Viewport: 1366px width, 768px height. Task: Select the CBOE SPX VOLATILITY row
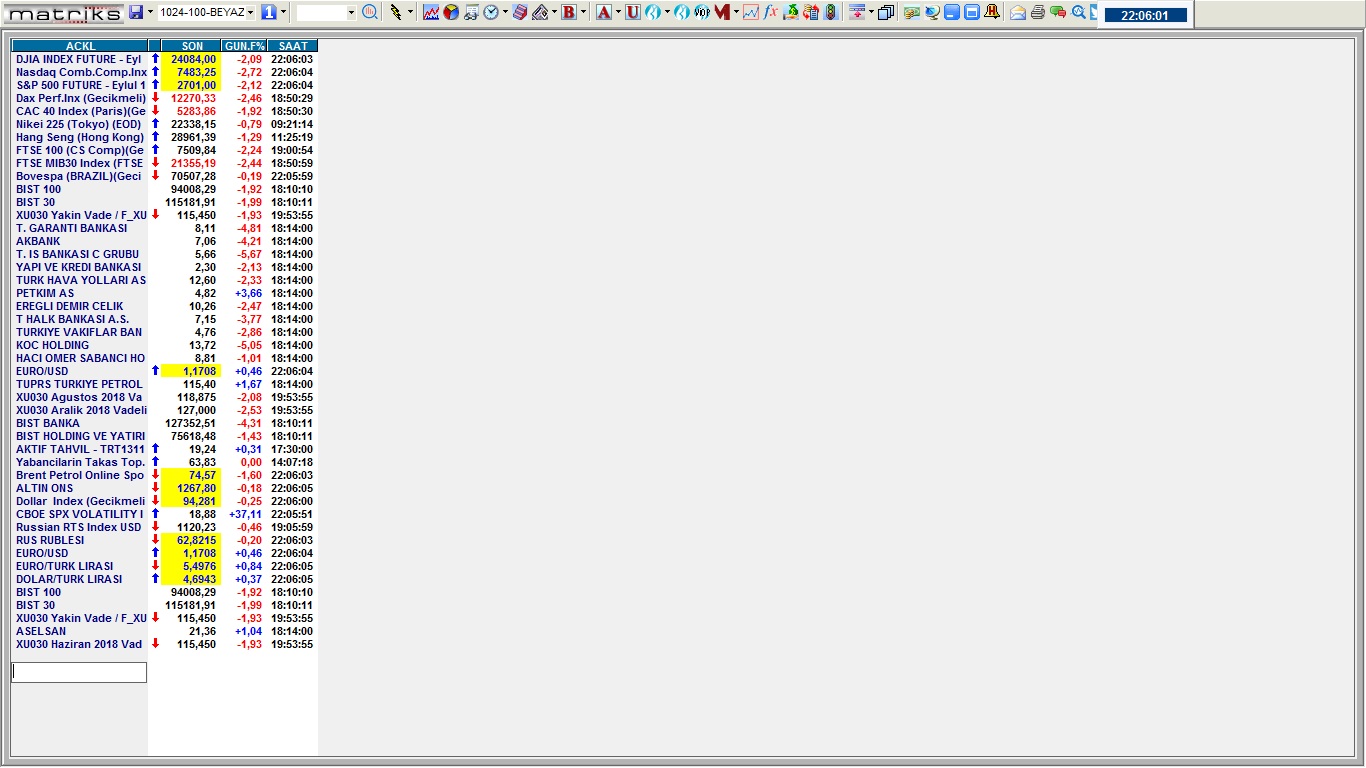165,514
